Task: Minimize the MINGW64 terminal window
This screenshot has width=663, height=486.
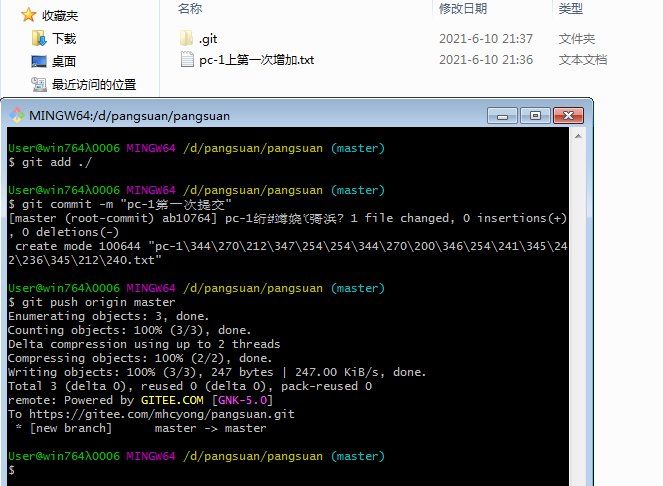Action: (x=510, y=115)
